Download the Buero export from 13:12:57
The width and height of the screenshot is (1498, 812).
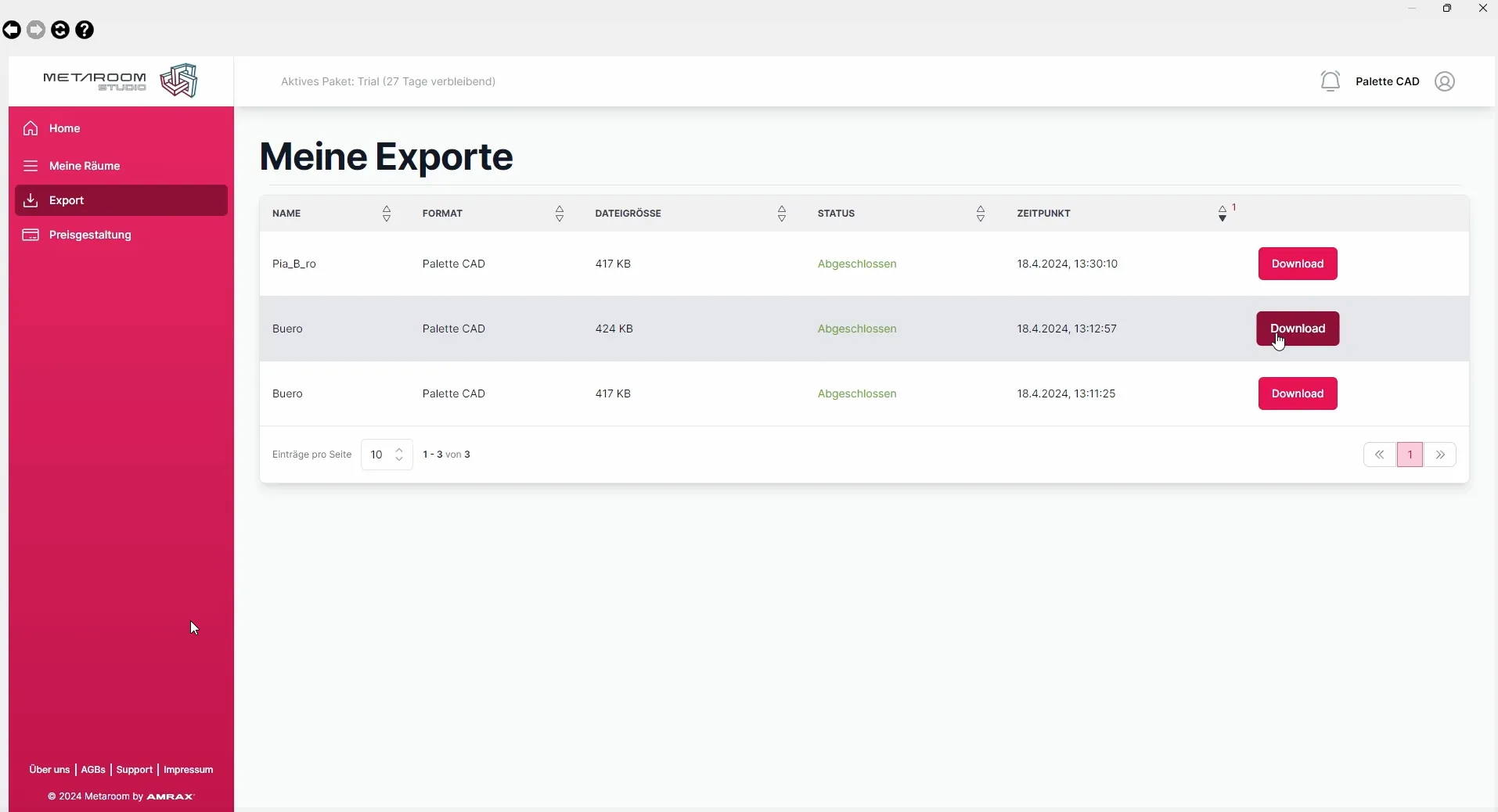[1298, 329]
